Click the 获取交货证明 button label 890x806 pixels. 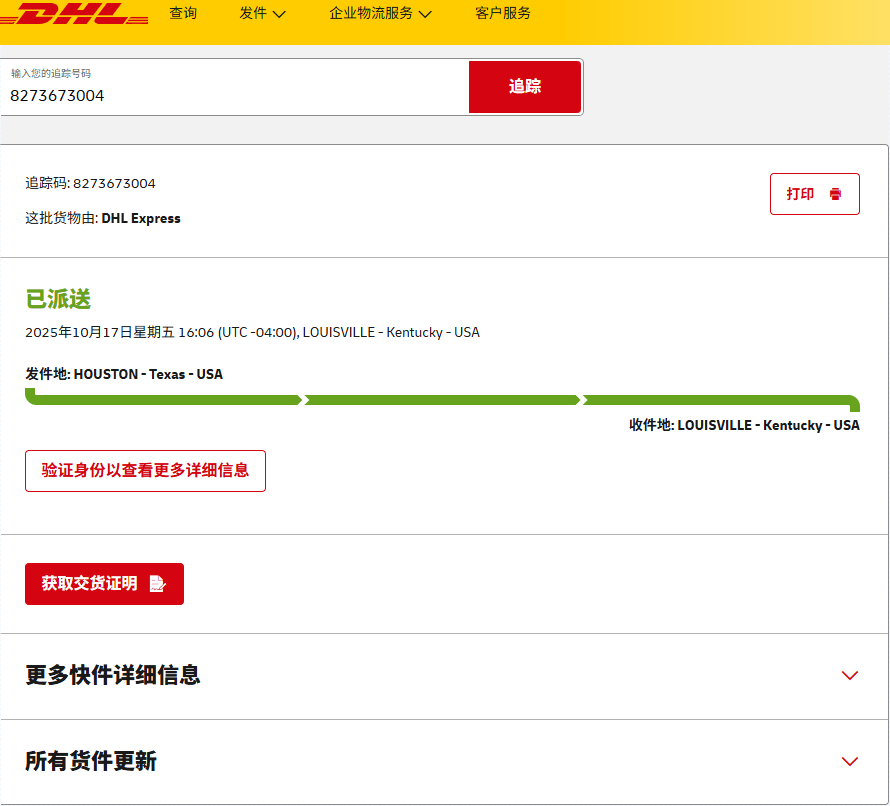[x=89, y=584]
